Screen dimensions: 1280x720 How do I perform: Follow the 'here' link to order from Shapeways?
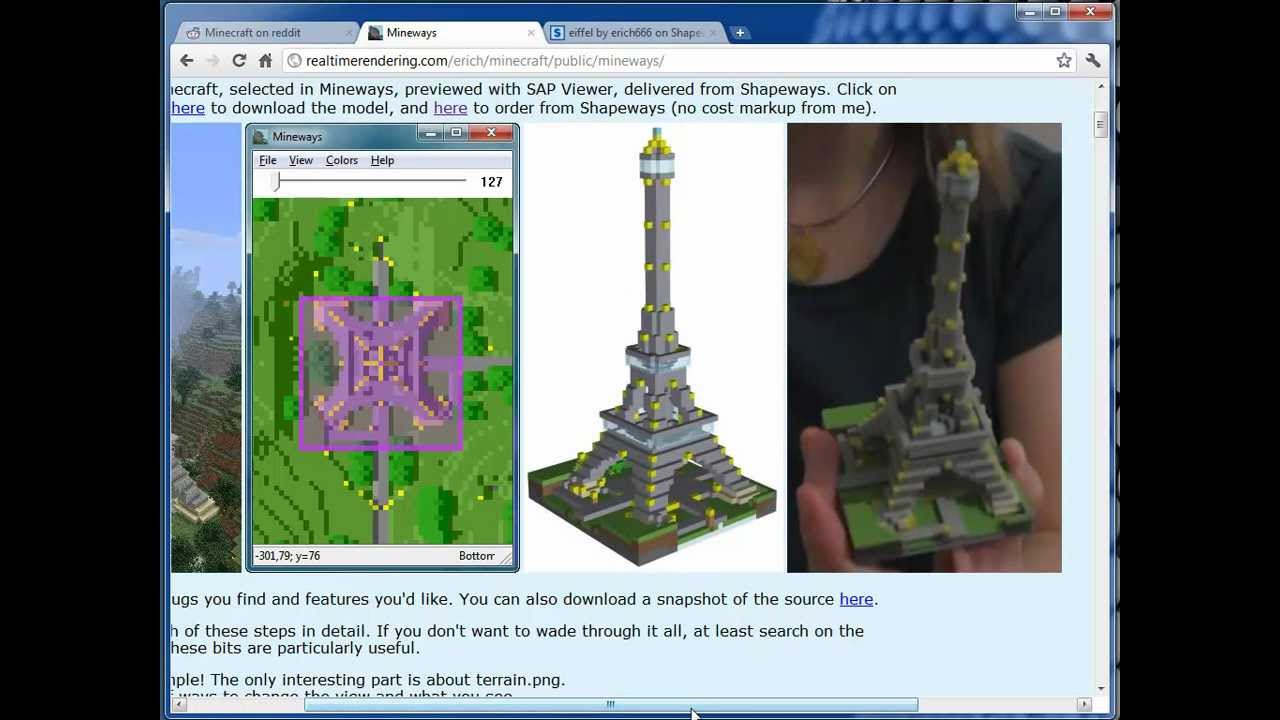(450, 108)
